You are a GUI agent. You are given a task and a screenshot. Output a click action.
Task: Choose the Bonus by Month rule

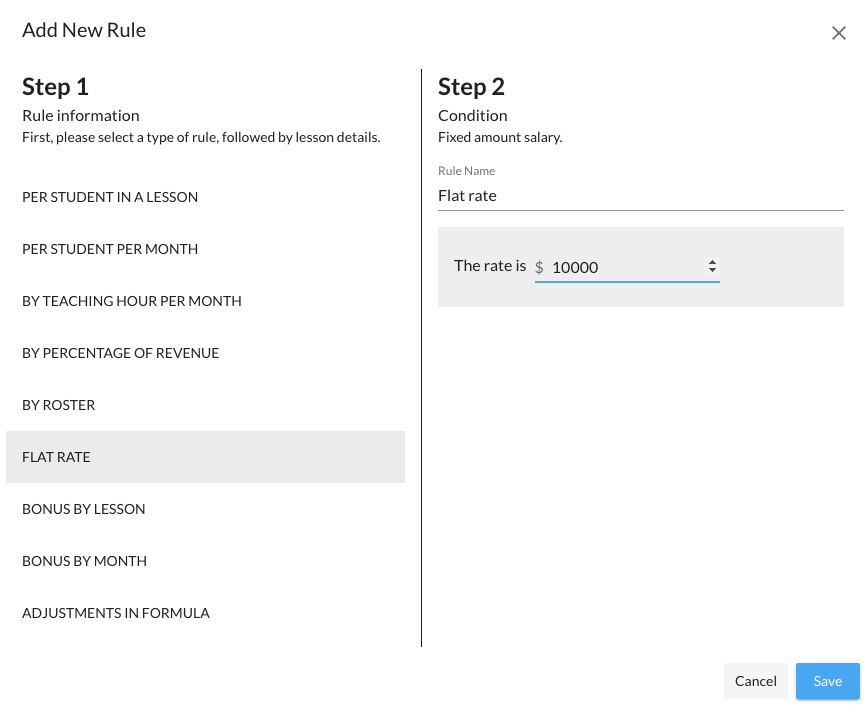[84, 561]
